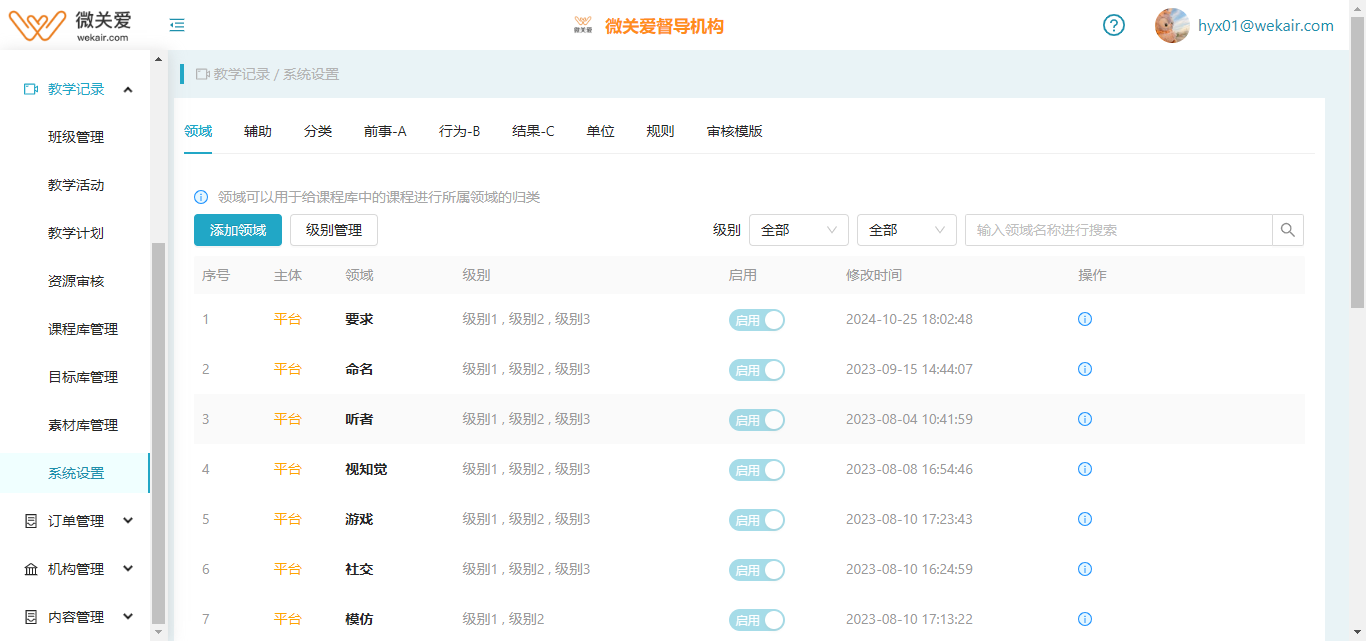1366x641 pixels.
Task: Switch to the 结果-C tab
Action: click(x=533, y=131)
